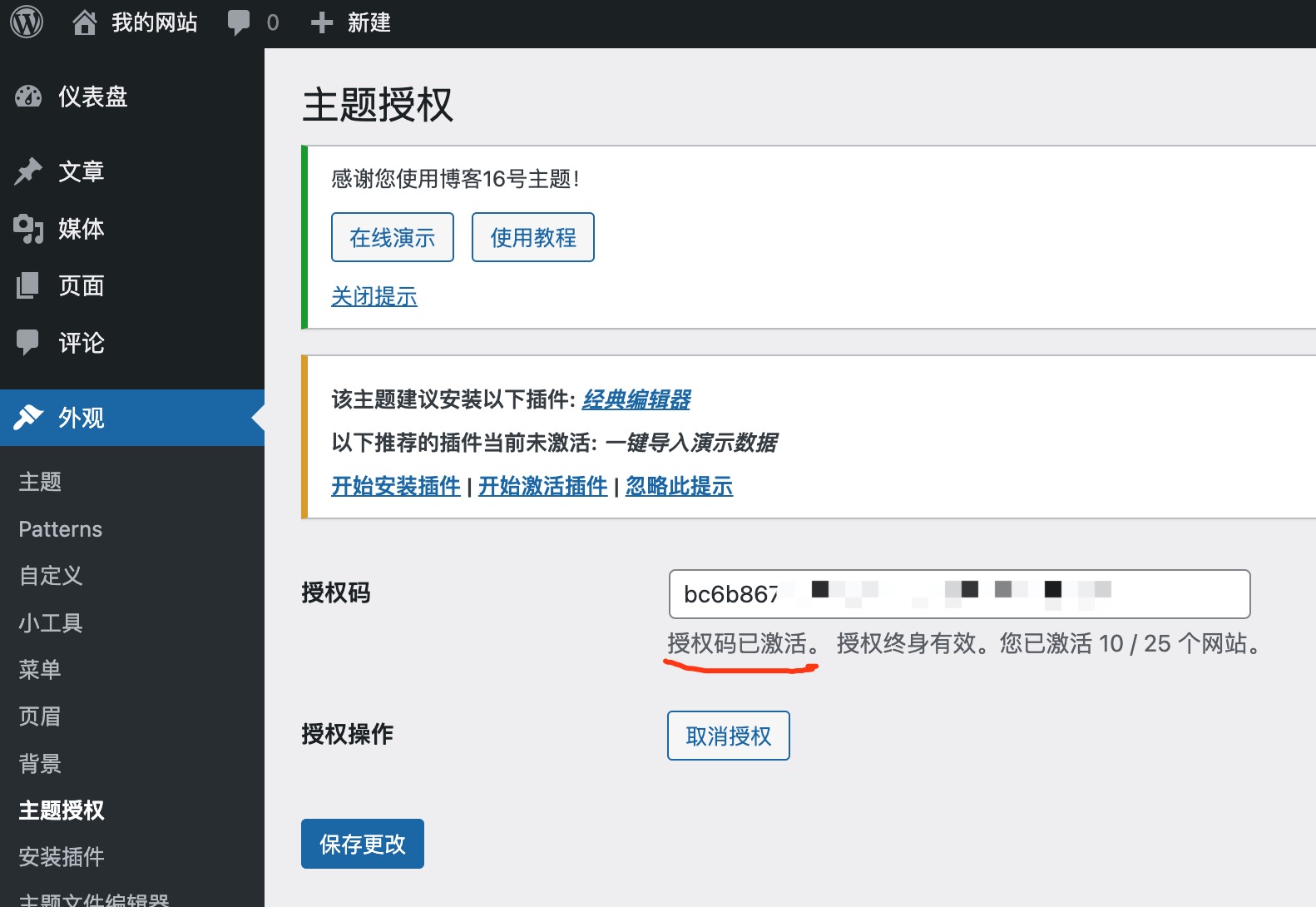Open 主题授权 submenu item
1316x907 pixels.
62,810
